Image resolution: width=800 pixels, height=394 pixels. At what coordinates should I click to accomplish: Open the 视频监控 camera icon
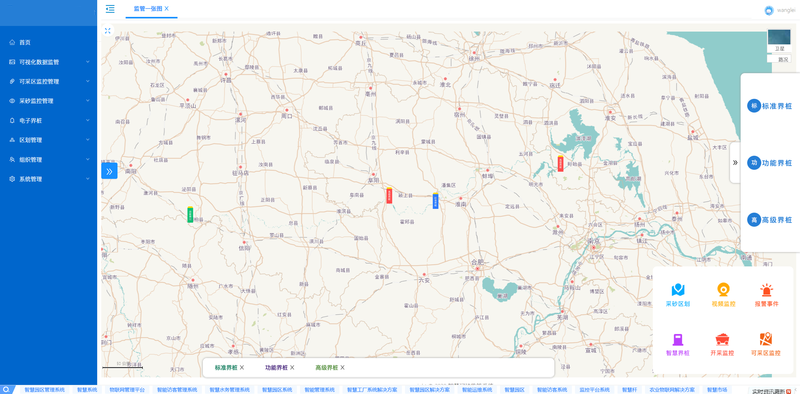(x=723, y=290)
